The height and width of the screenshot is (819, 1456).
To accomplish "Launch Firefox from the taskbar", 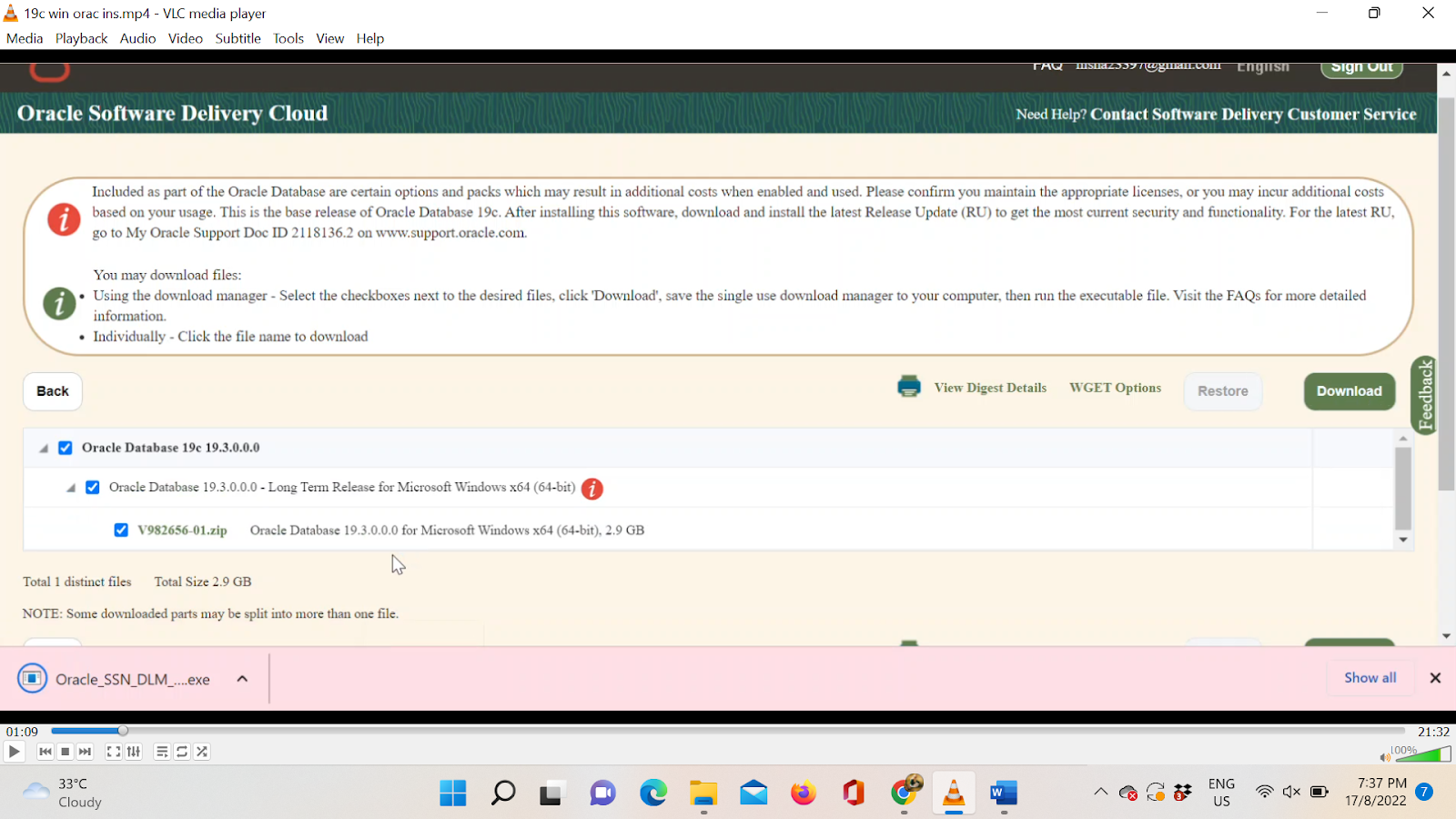I will 804,794.
